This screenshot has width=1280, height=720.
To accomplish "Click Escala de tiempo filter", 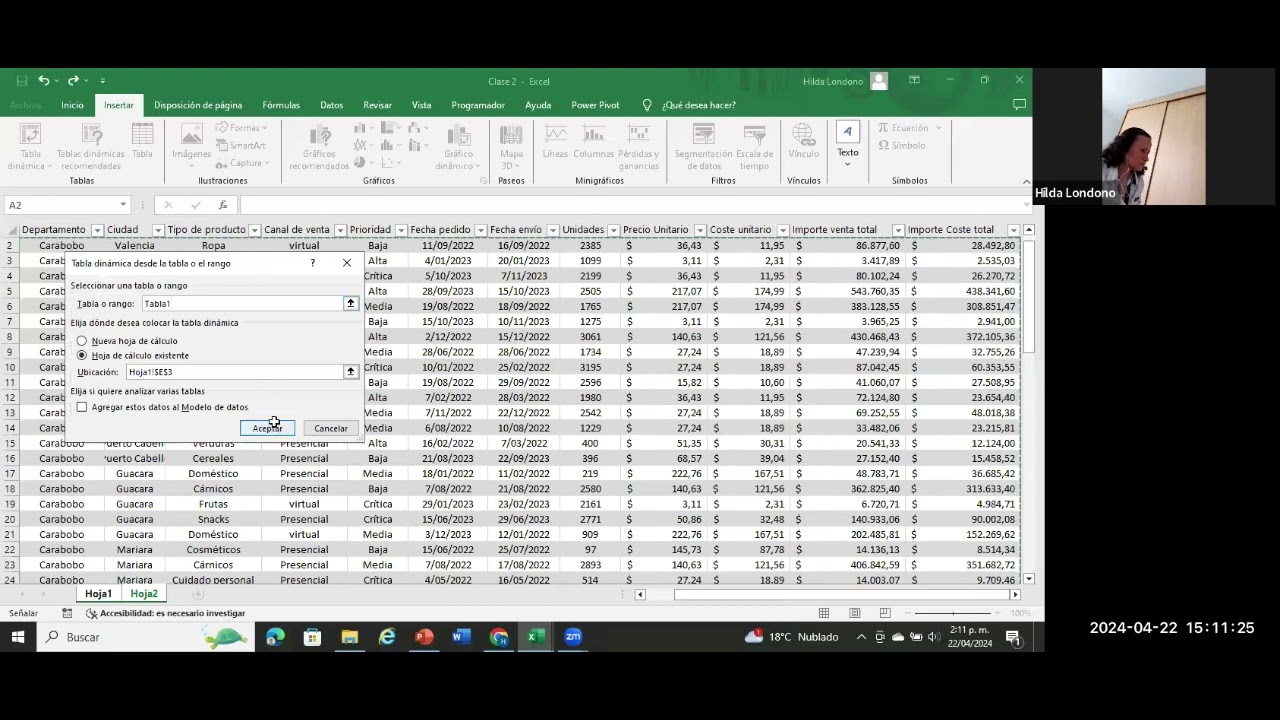I will tap(754, 147).
